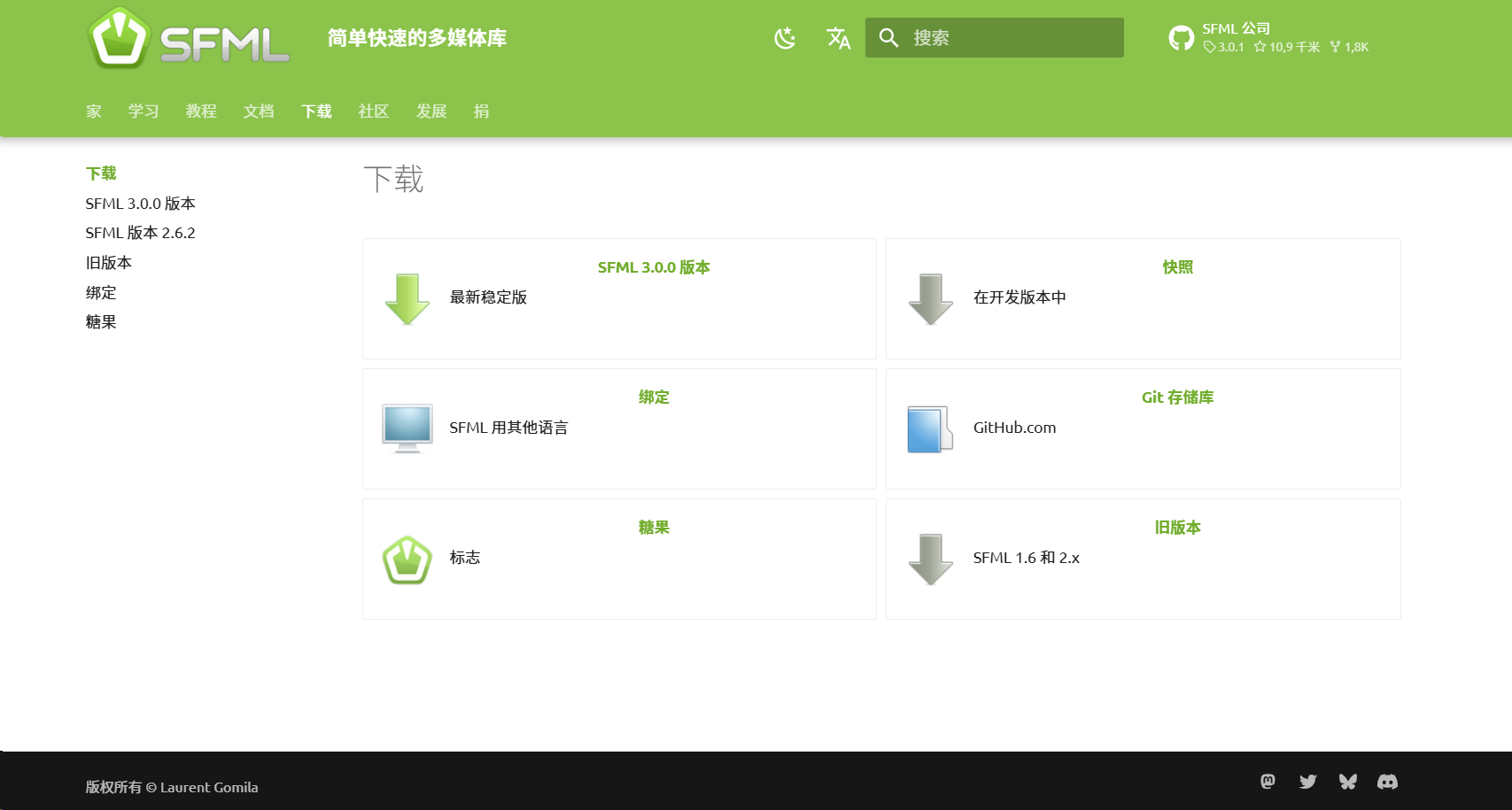The height and width of the screenshot is (810, 1512).
Task: Open the 糖果 goodies card title
Action: pyautogui.click(x=654, y=528)
